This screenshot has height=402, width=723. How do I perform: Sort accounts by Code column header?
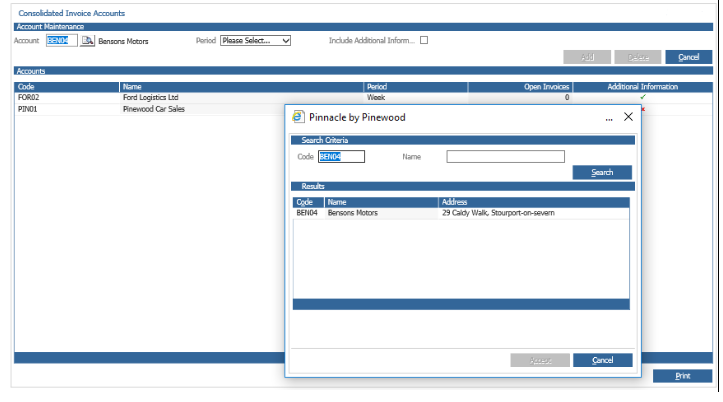(x=67, y=87)
